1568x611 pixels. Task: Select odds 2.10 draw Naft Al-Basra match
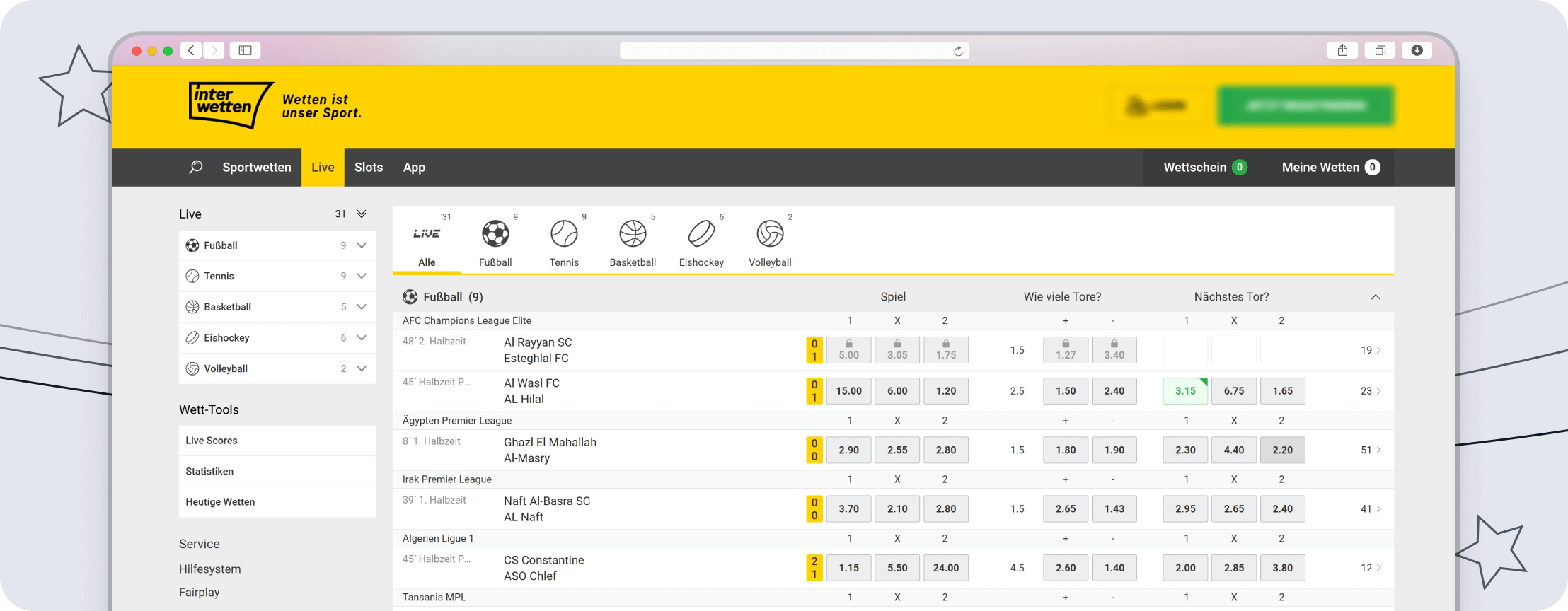(897, 508)
